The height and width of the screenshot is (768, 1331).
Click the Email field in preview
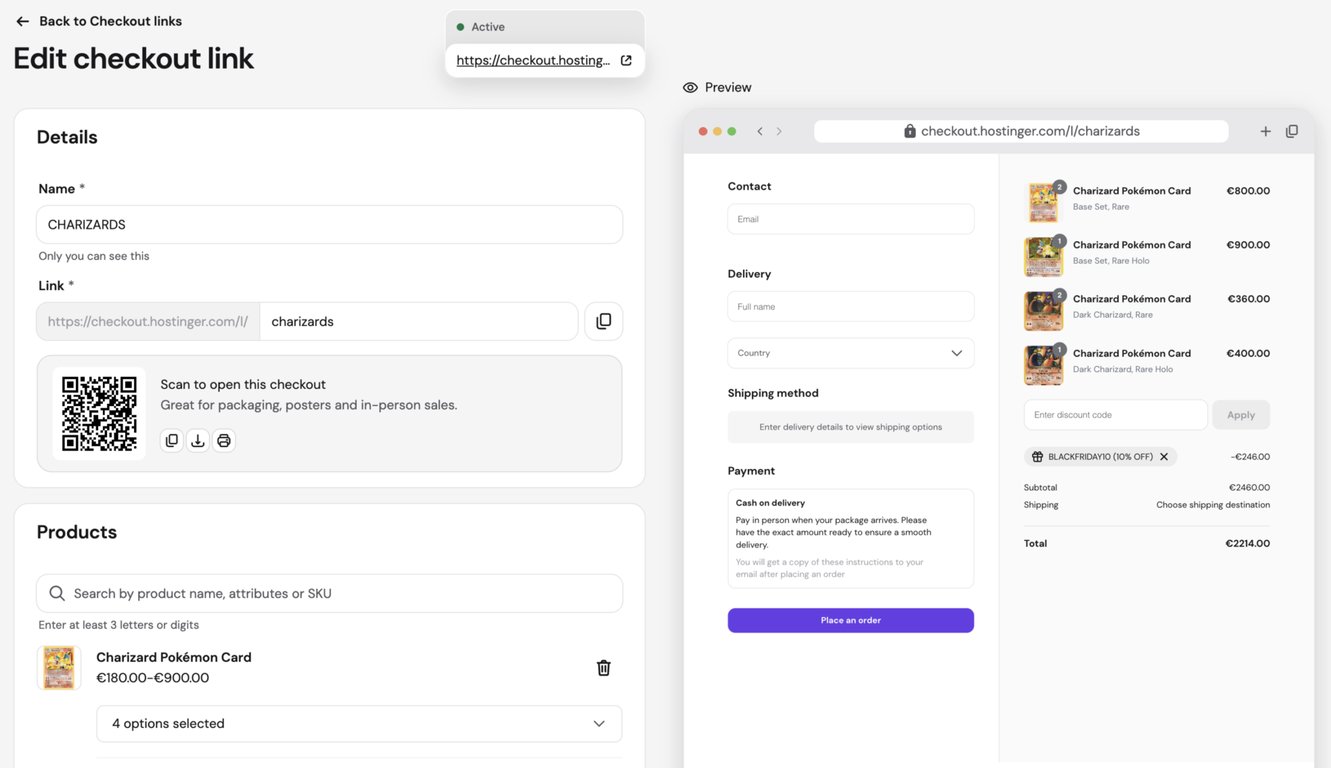point(851,219)
